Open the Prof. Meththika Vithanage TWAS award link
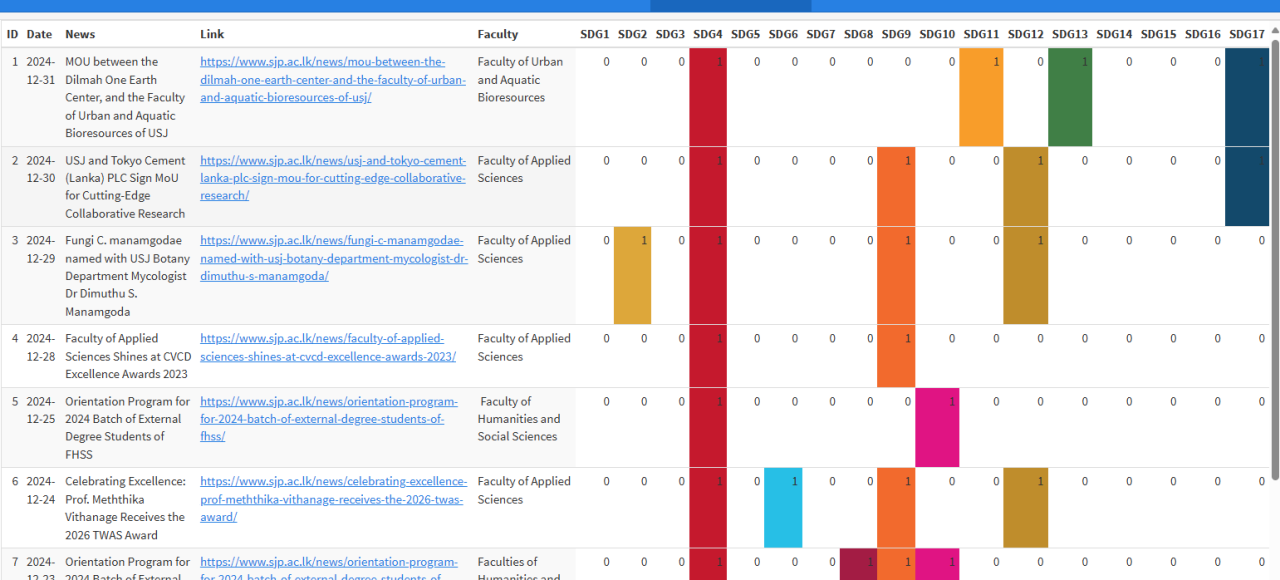Viewport: 1280px width, 580px height. pyautogui.click(x=333, y=499)
